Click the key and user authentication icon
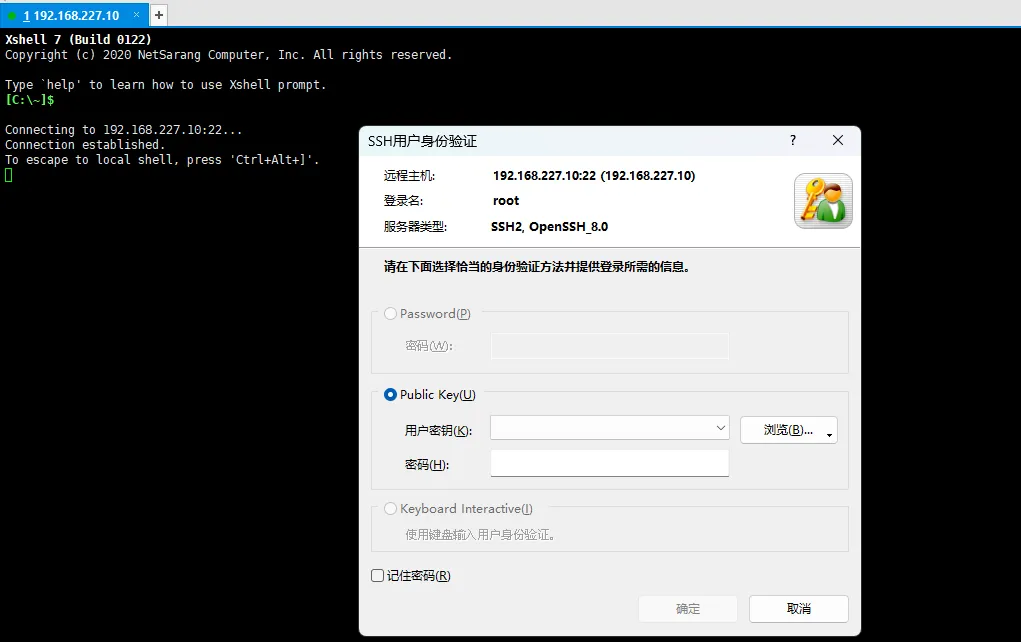 coord(823,201)
